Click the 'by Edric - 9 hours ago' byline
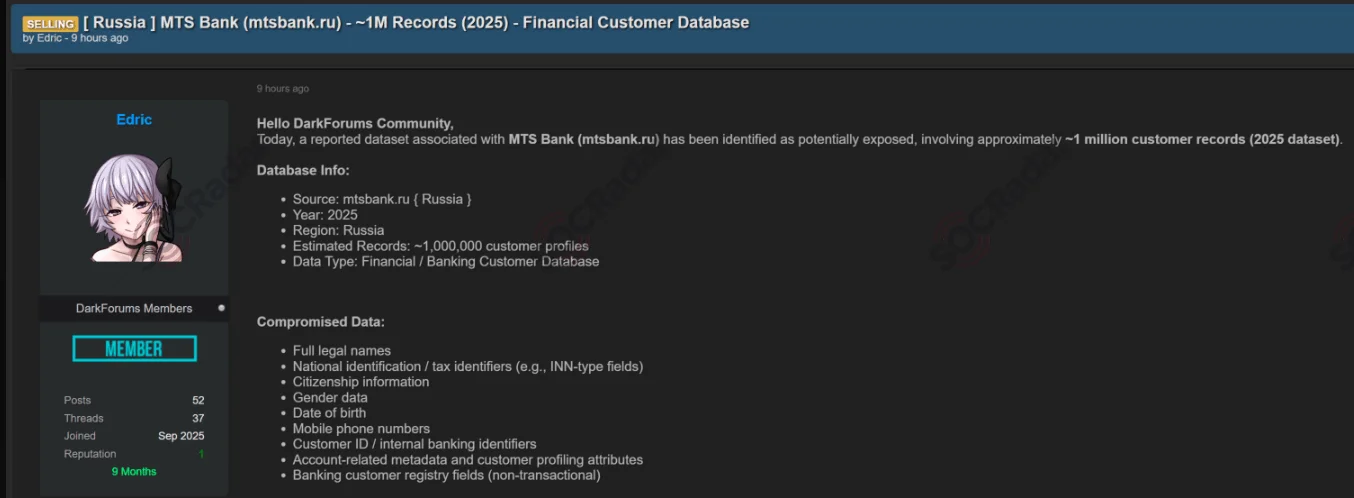This screenshot has width=1354, height=498. pyautogui.click(x=75, y=38)
